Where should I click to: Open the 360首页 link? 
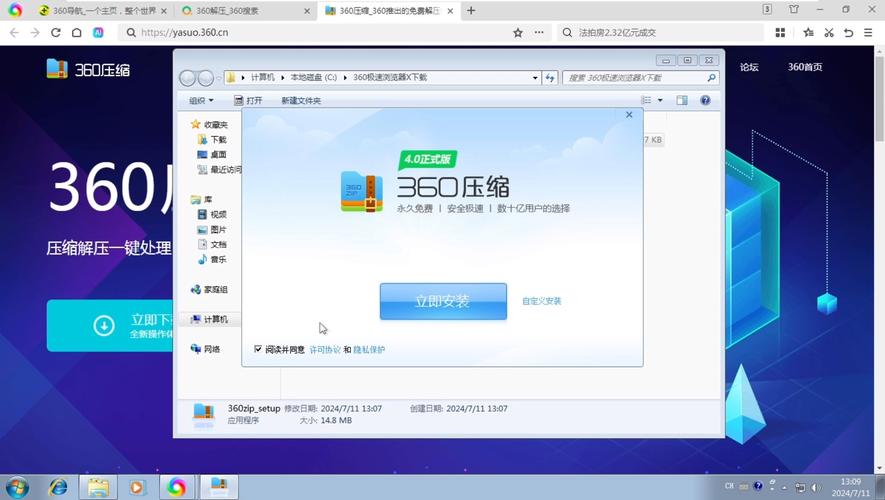(805, 67)
